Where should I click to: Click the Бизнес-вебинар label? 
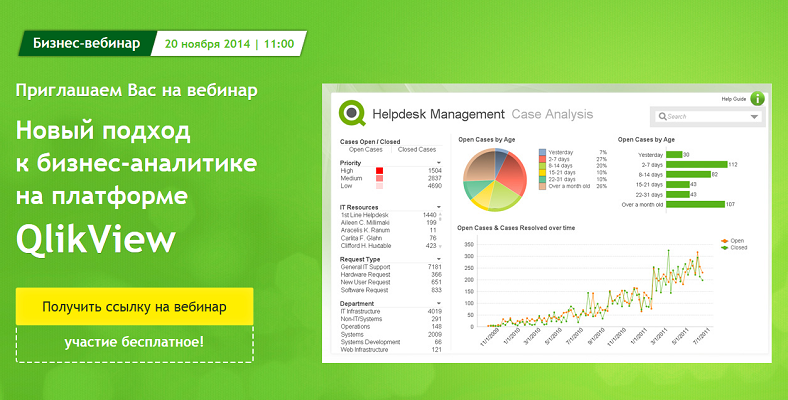[86, 43]
